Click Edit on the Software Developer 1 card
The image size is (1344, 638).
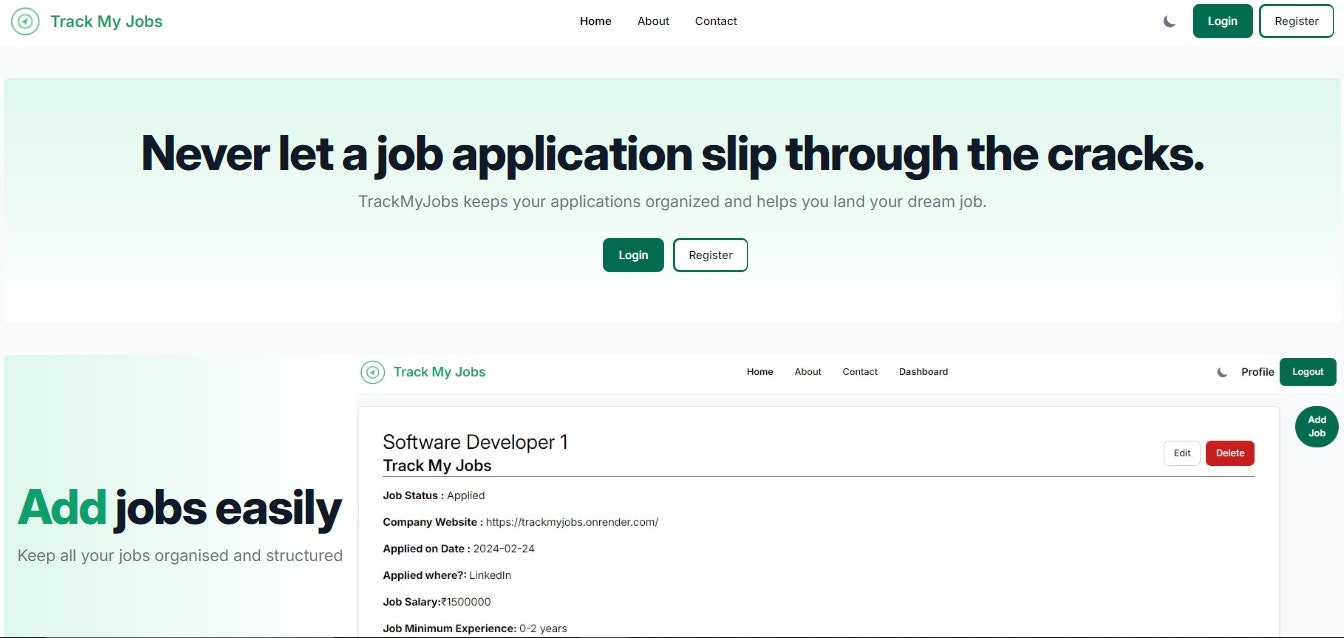click(1182, 453)
